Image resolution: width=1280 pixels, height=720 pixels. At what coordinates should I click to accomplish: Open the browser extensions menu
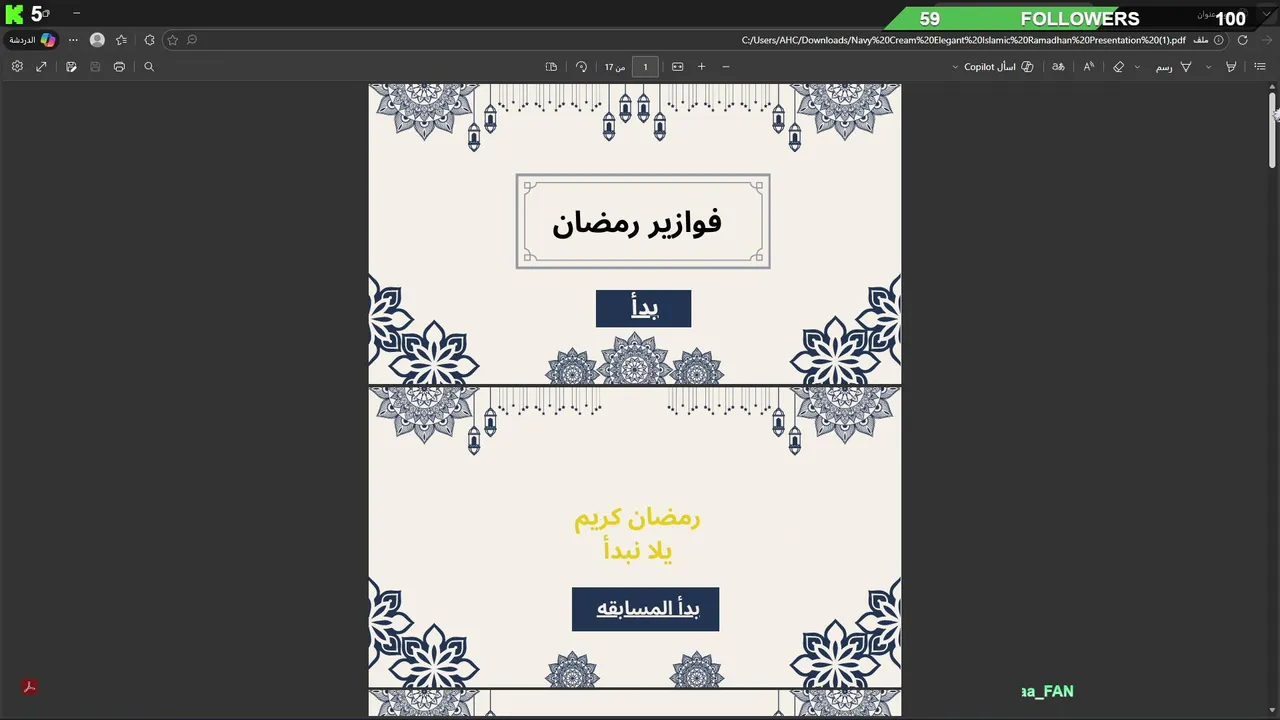[x=149, y=40]
